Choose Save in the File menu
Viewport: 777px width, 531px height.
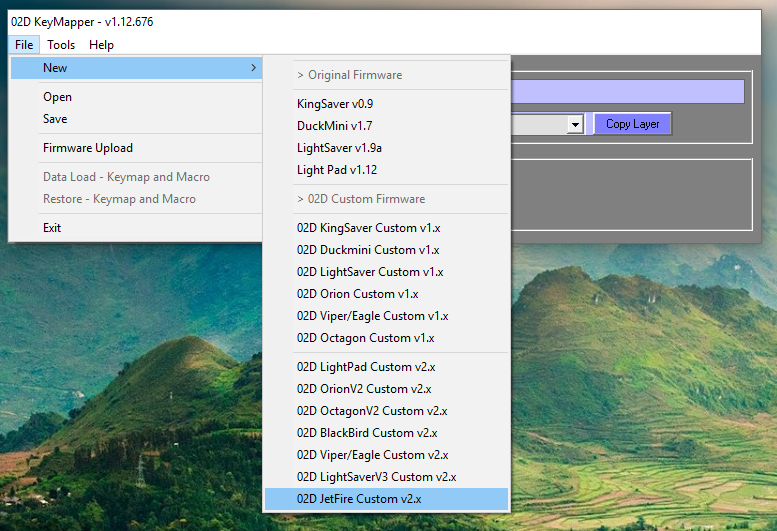(x=55, y=119)
